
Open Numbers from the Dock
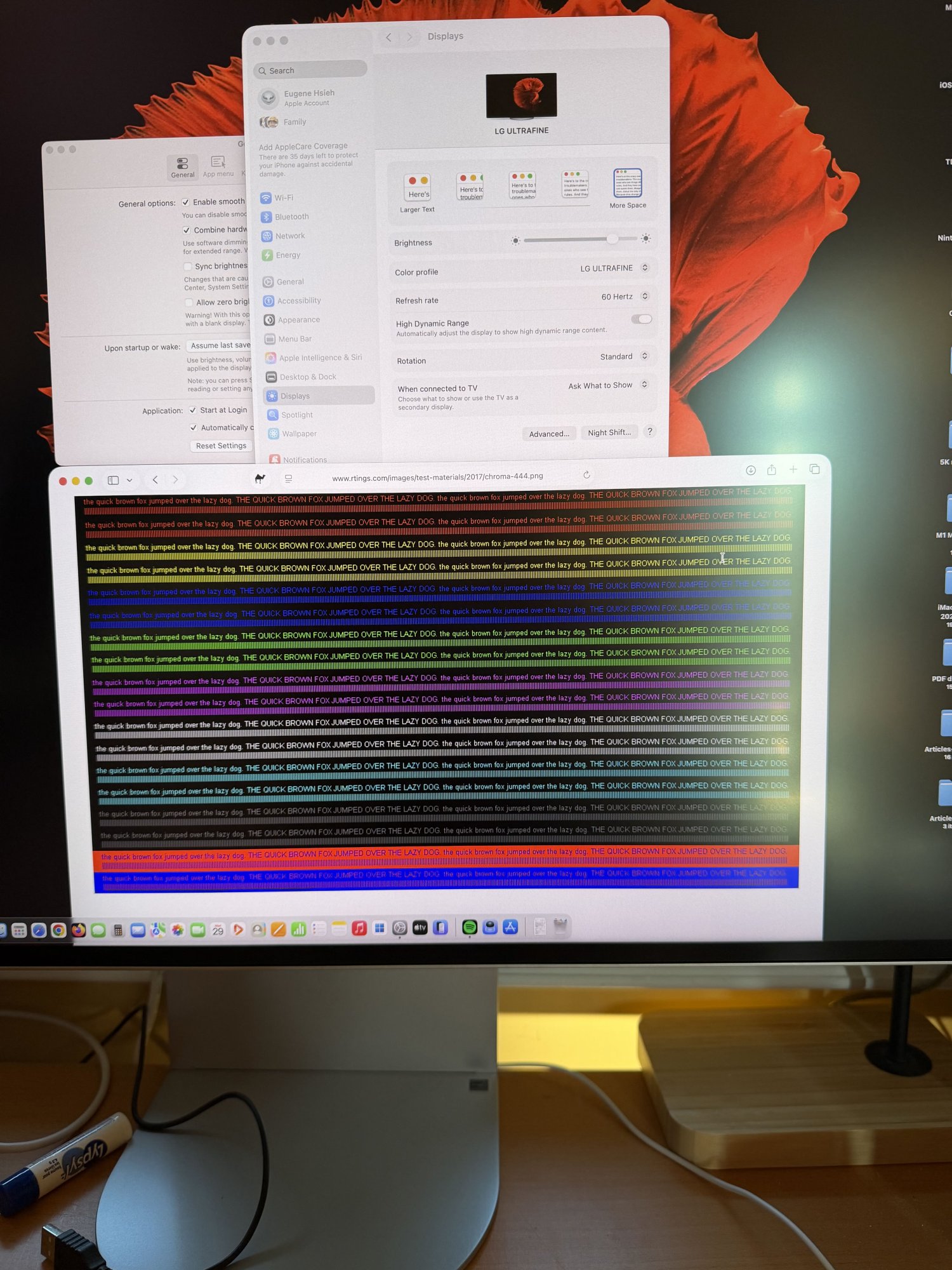(x=298, y=929)
